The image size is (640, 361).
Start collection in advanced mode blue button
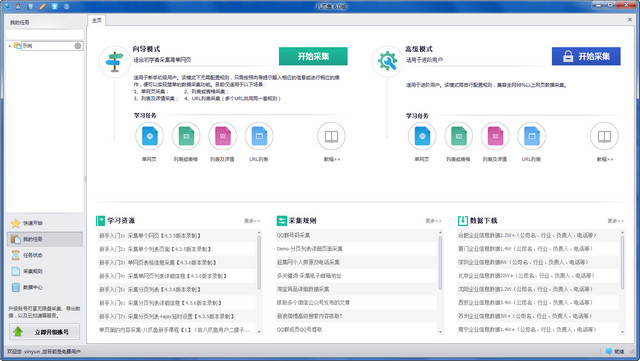pos(586,56)
